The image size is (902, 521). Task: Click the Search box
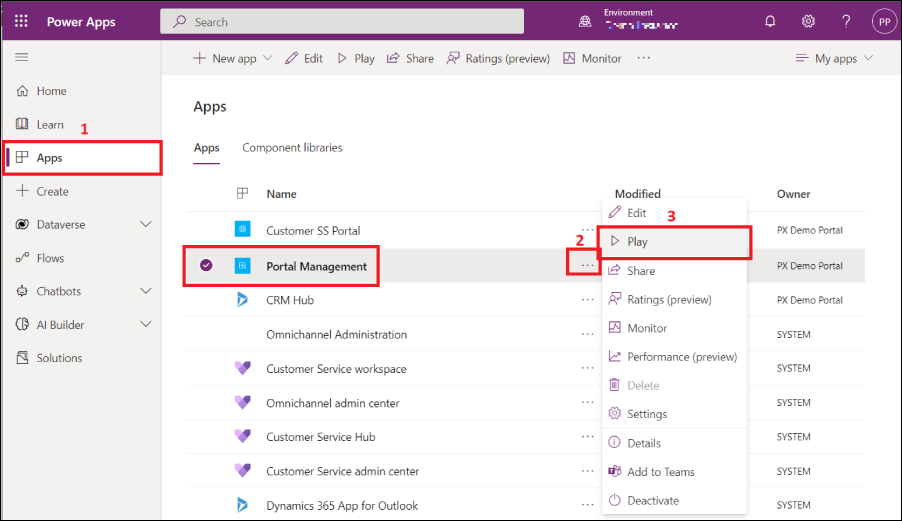point(342,22)
